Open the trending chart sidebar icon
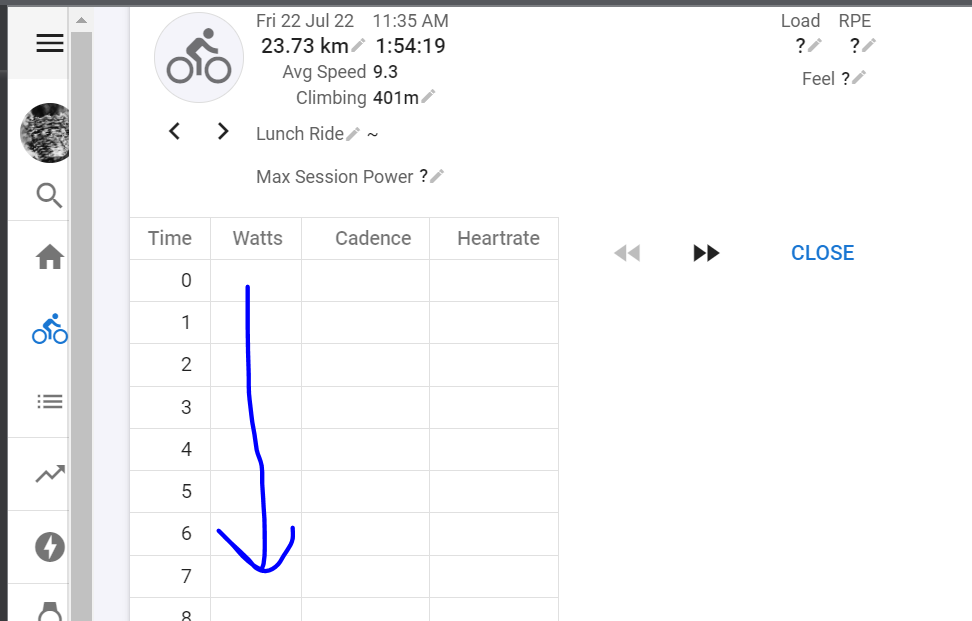972x621 pixels. [50, 474]
